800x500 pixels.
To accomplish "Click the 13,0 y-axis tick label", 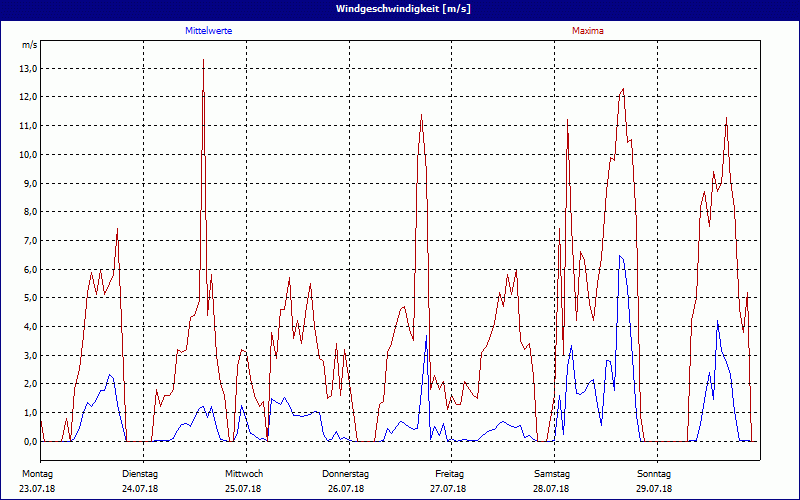I will tap(29, 69).
